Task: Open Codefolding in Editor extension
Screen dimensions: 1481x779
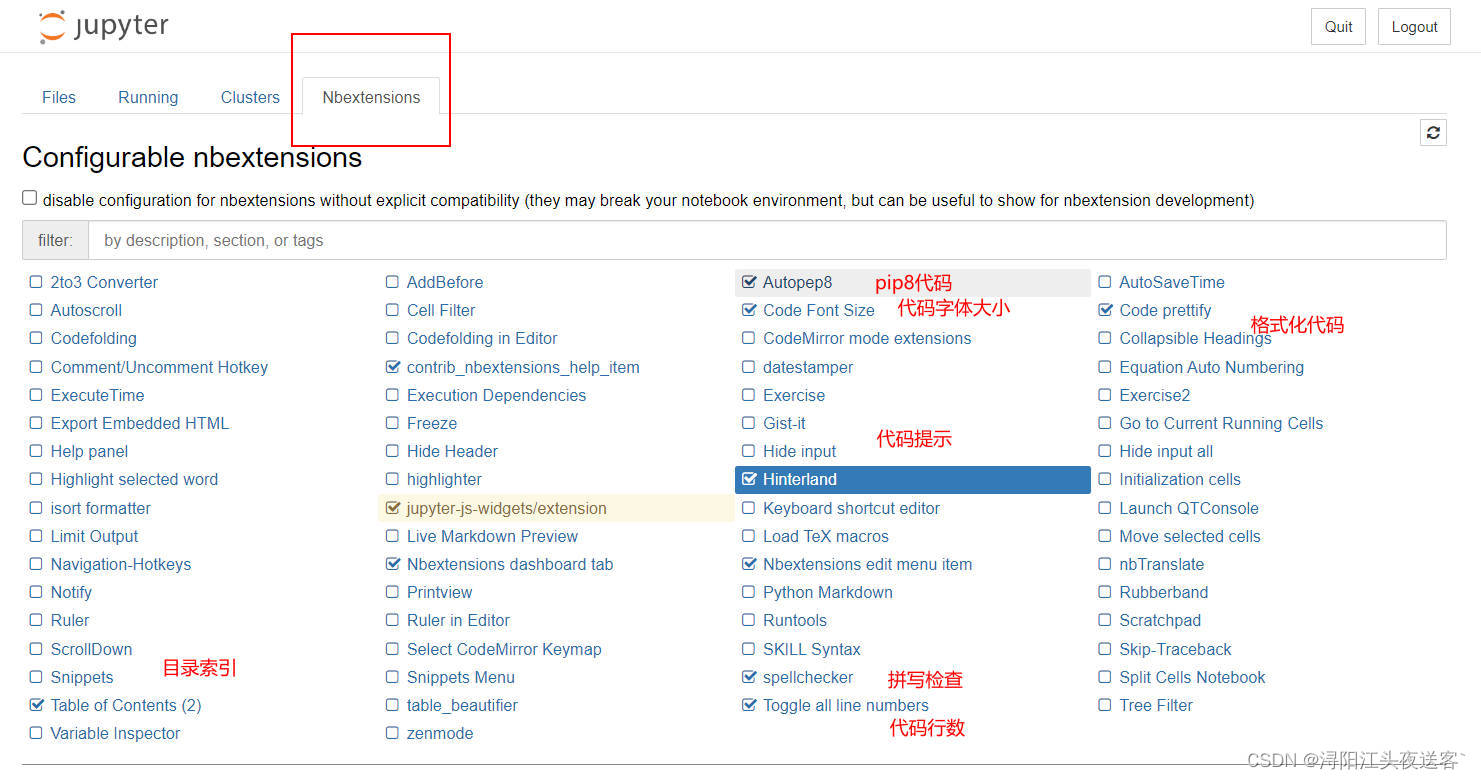Action: tap(482, 338)
